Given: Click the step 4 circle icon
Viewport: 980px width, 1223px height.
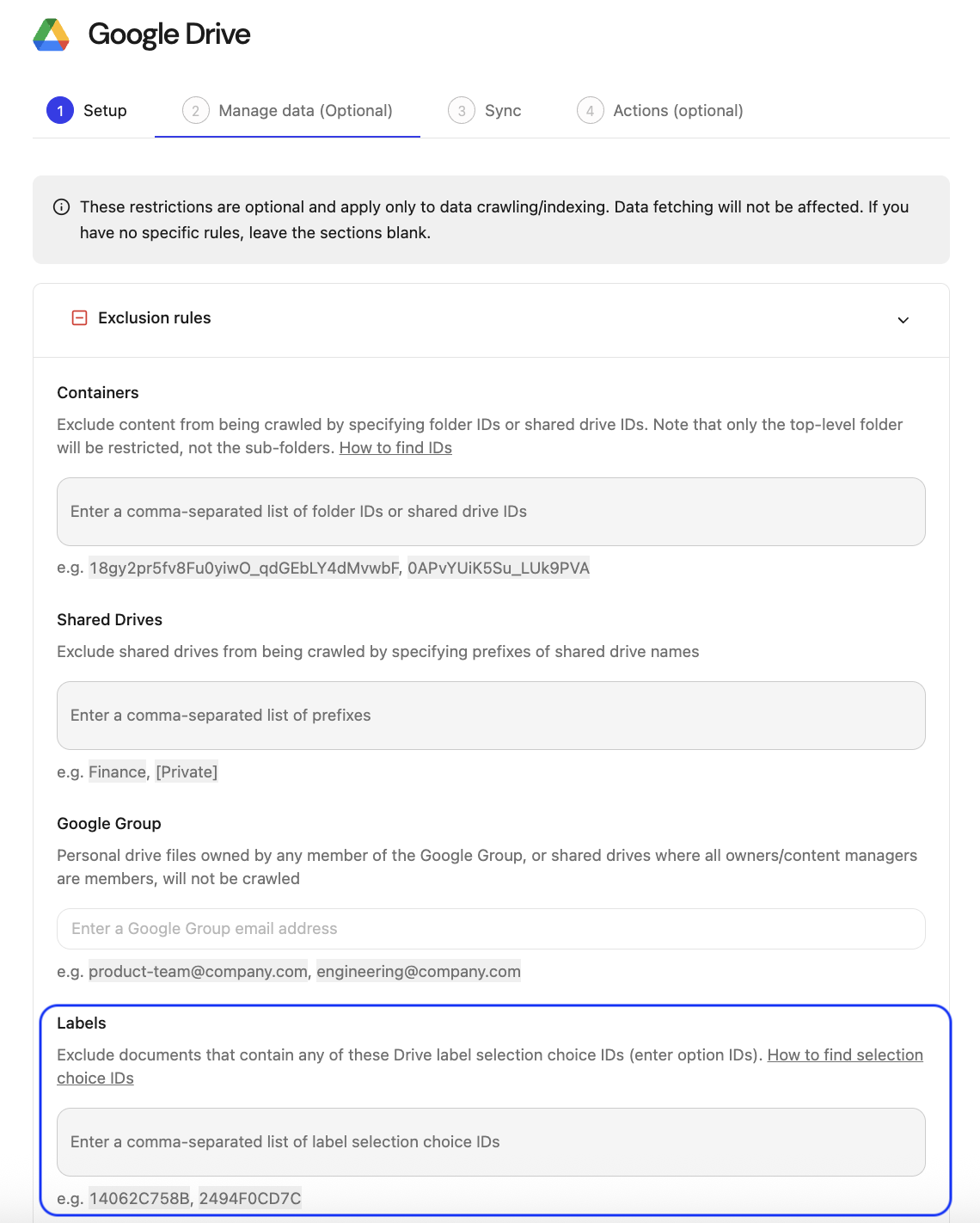Looking at the screenshot, I should click(590, 111).
